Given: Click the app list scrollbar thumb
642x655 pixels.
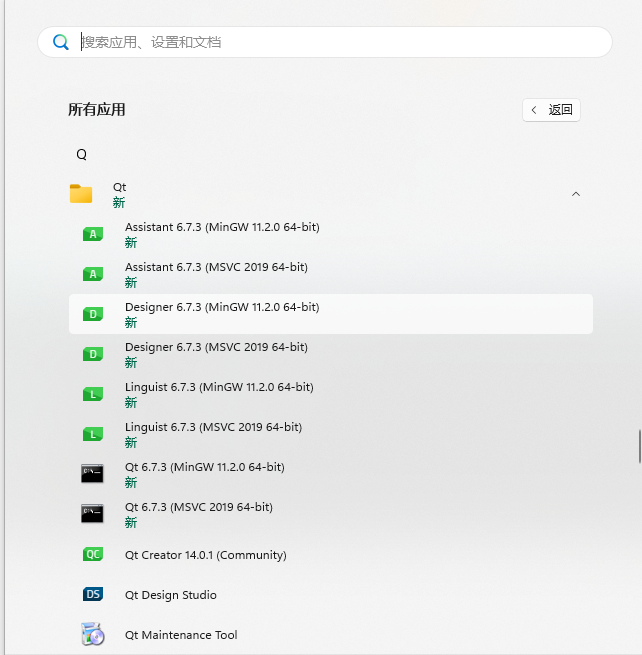Looking at the screenshot, I should coord(639,446).
